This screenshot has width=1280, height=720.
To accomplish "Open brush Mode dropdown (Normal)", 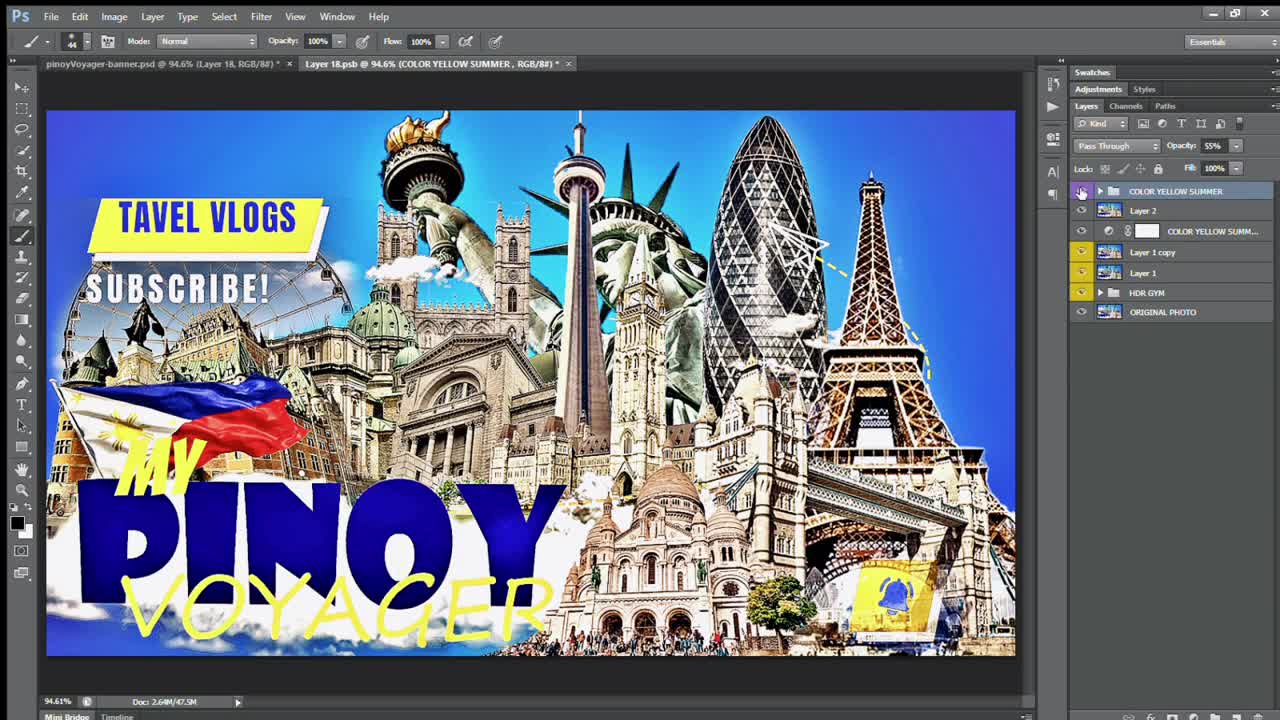I will 207,41.
